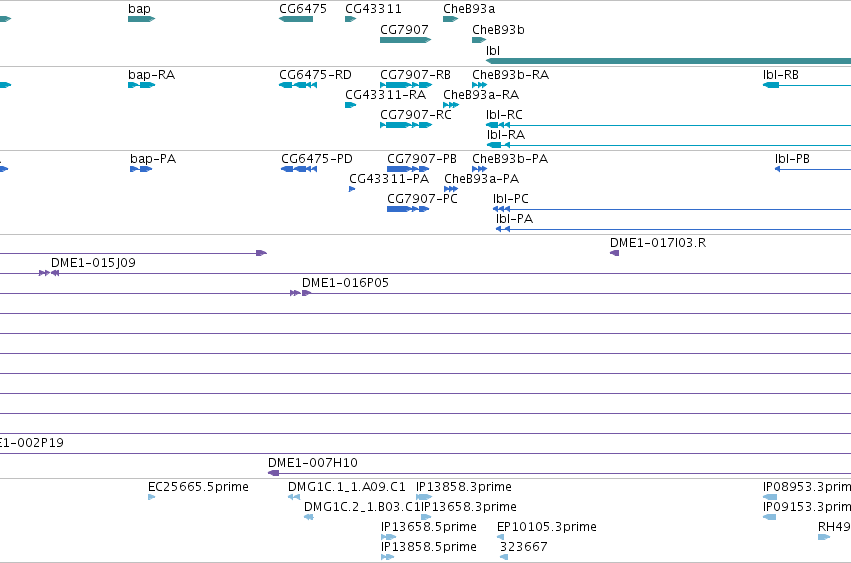
Task: Select the bap gene arrow glyph
Action: (x=142, y=19)
